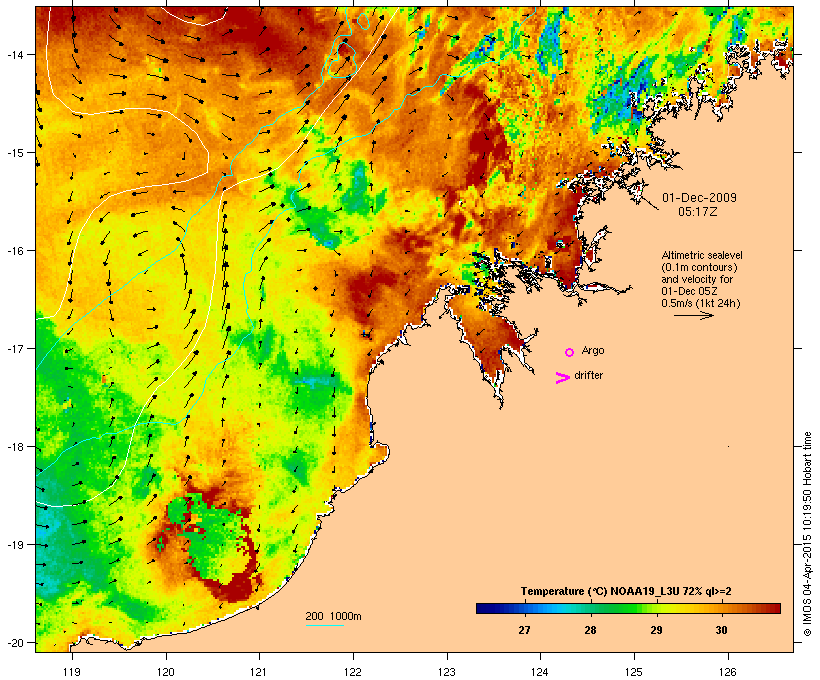Click the '126' longitude axis label
Image resolution: width=820 pixels, height=680 pixels.
click(x=727, y=672)
